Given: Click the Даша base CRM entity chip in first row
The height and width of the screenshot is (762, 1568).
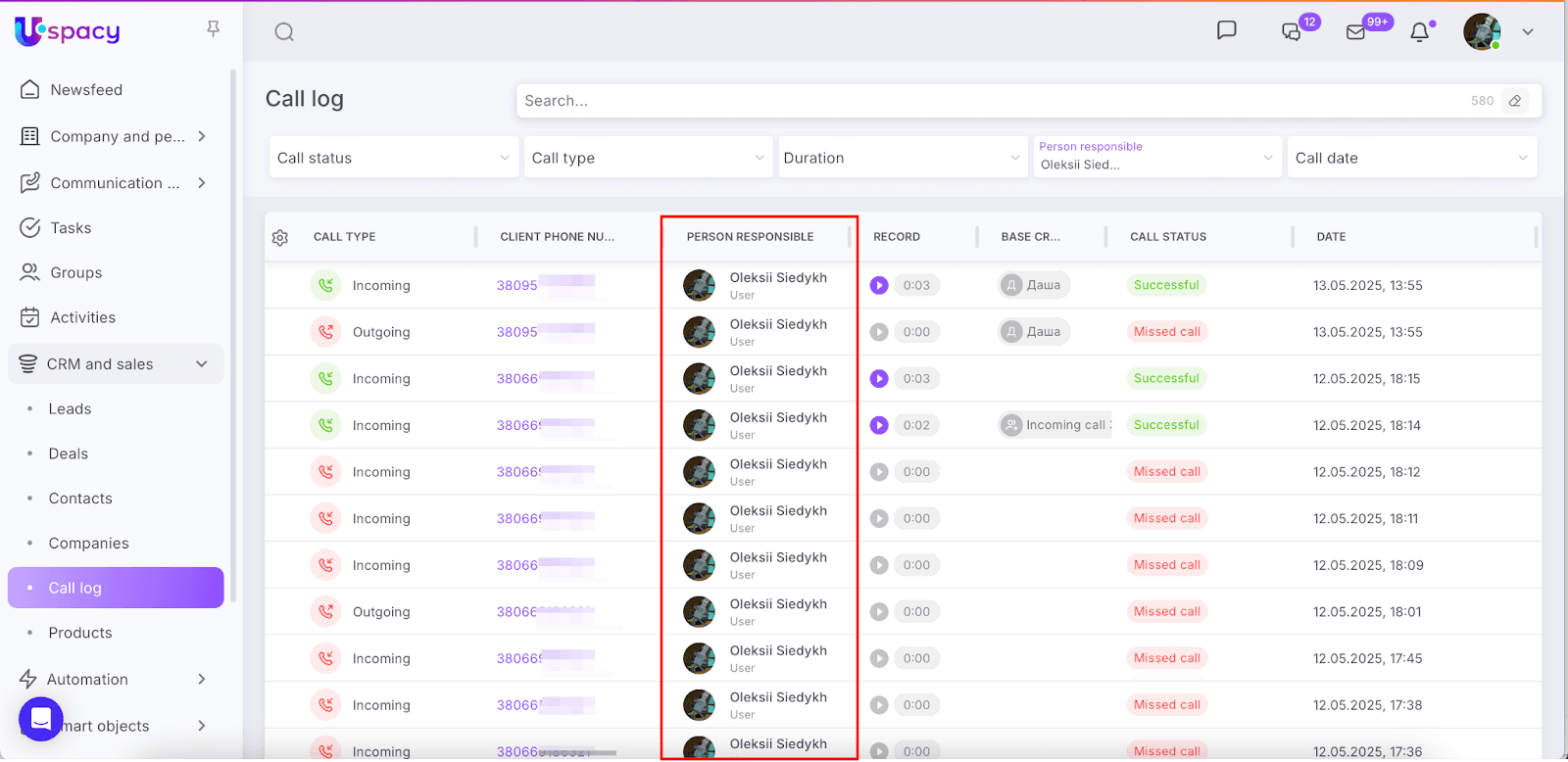Looking at the screenshot, I should (x=1034, y=285).
